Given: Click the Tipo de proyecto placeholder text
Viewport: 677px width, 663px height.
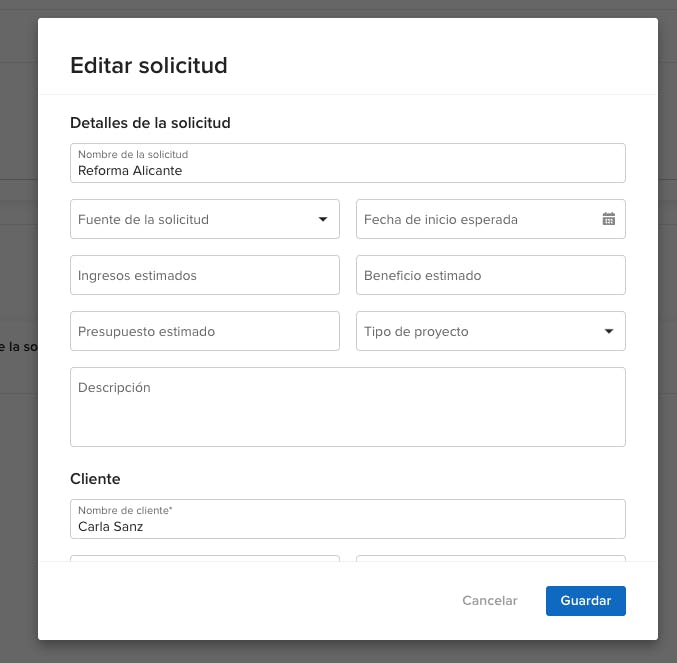Looking at the screenshot, I should point(416,331).
